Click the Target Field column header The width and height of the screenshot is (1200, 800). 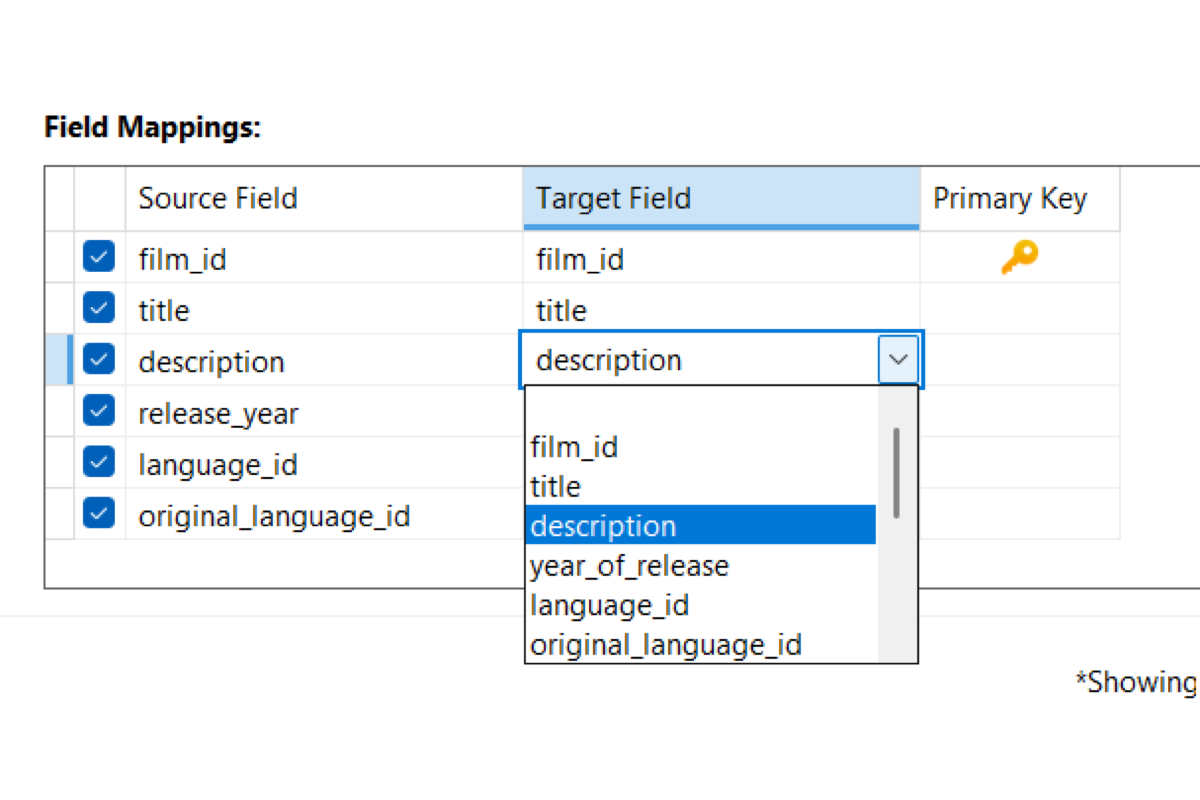(x=721, y=198)
